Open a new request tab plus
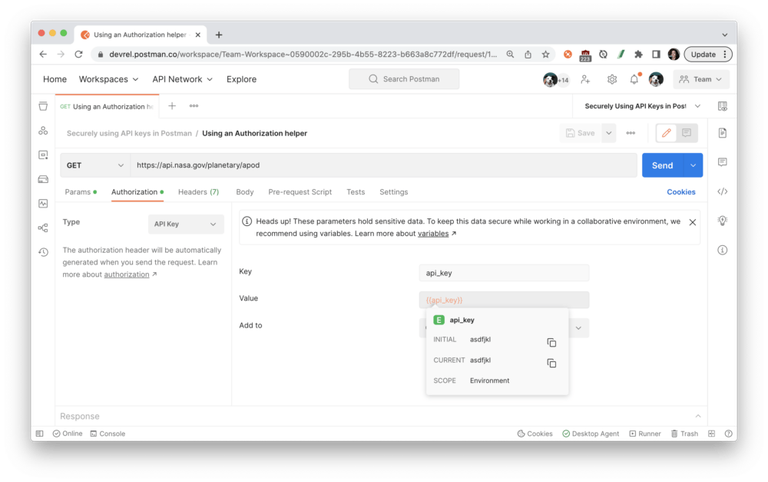Viewport: 768px width, 482px height. click(172, 106)
